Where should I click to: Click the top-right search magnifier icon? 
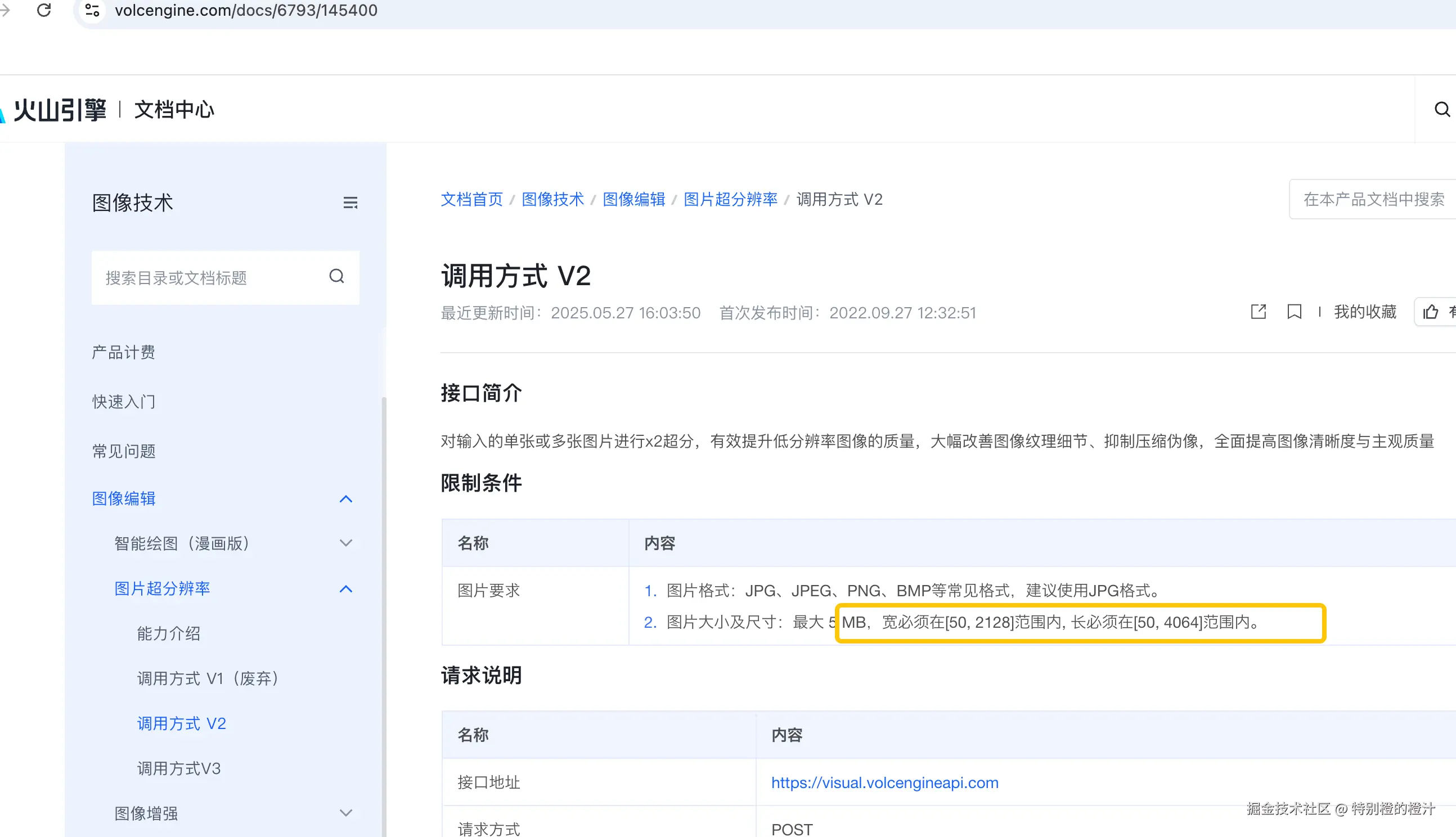click(1441, 109)
